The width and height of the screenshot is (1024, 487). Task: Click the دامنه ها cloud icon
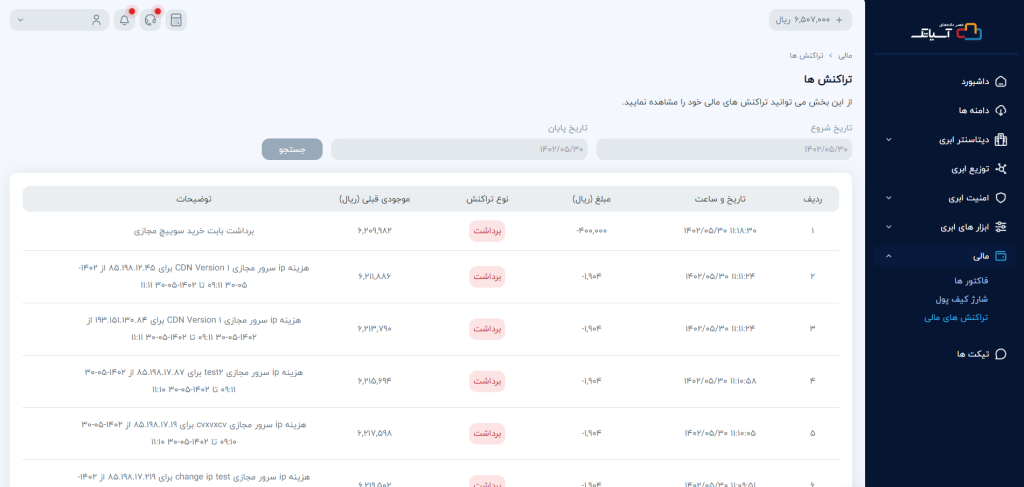click(1001, 110)
